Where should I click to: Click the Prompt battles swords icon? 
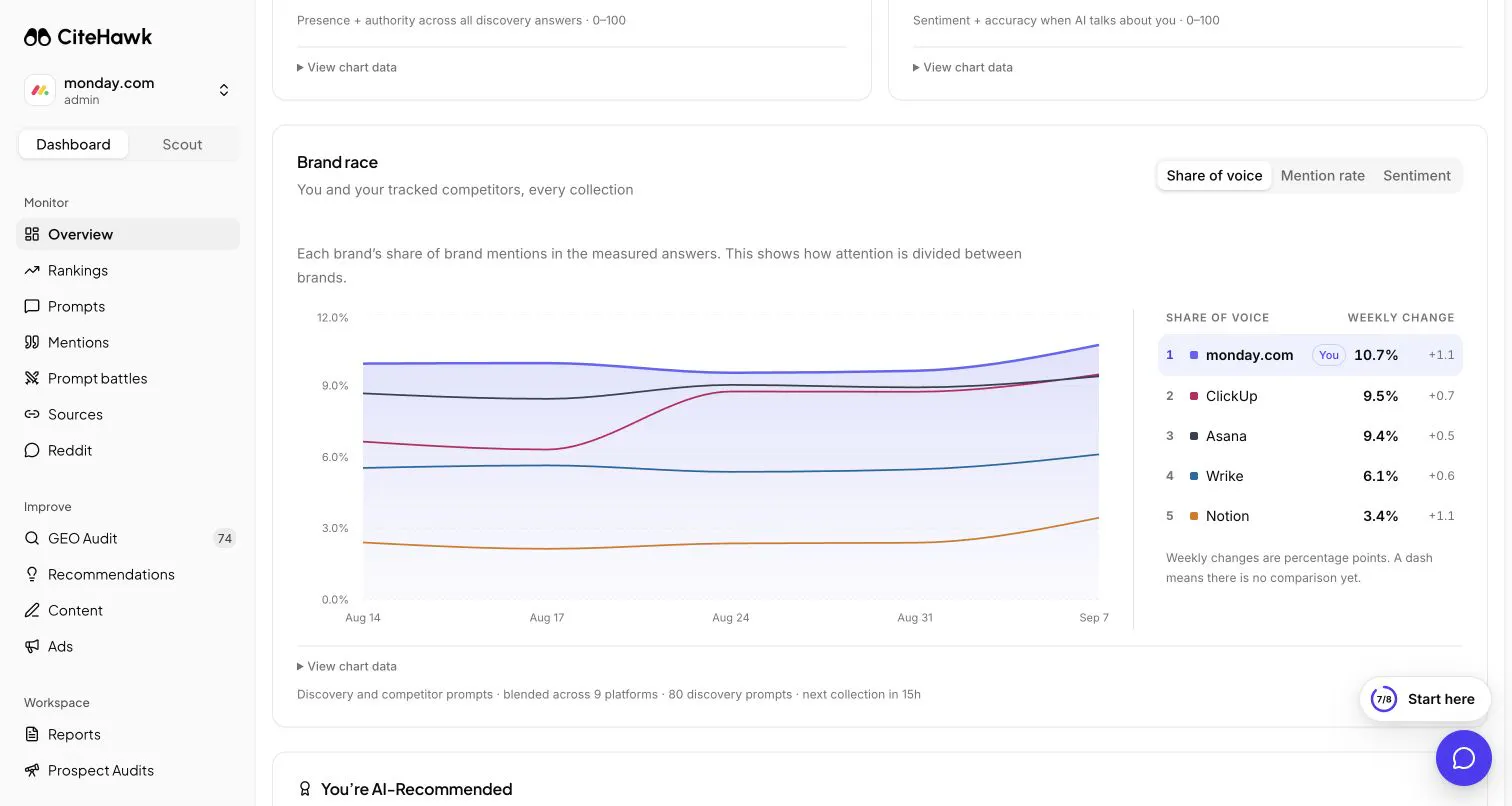tap(32, 378)
